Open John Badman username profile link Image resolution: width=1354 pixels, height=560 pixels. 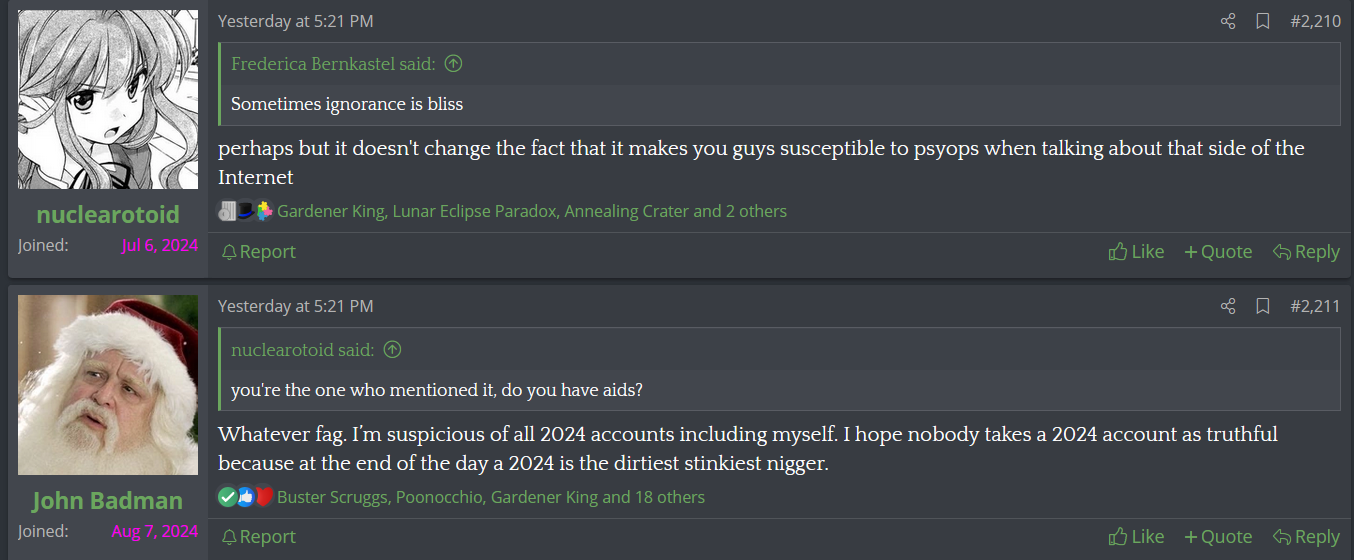(x=108, y=501)
